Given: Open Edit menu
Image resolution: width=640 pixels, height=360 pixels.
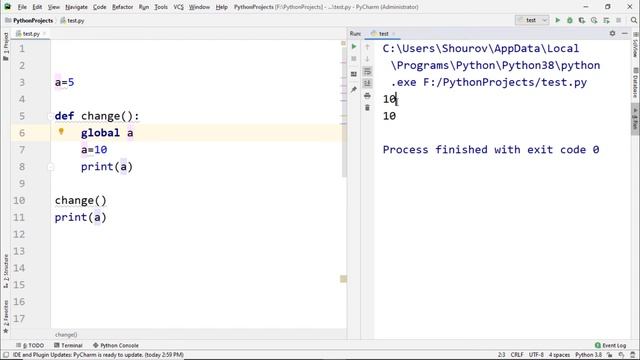Looking at the screenshot, I should click(x=37, y=7).
